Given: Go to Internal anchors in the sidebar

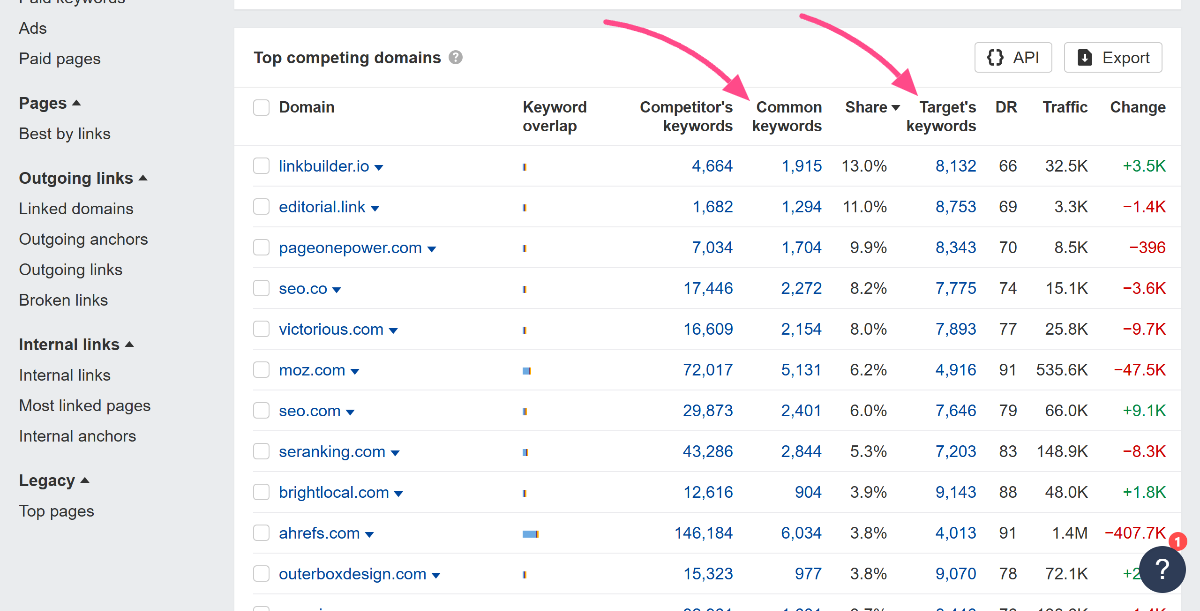Looking at the screenshot, I should [x=78, y=436].
